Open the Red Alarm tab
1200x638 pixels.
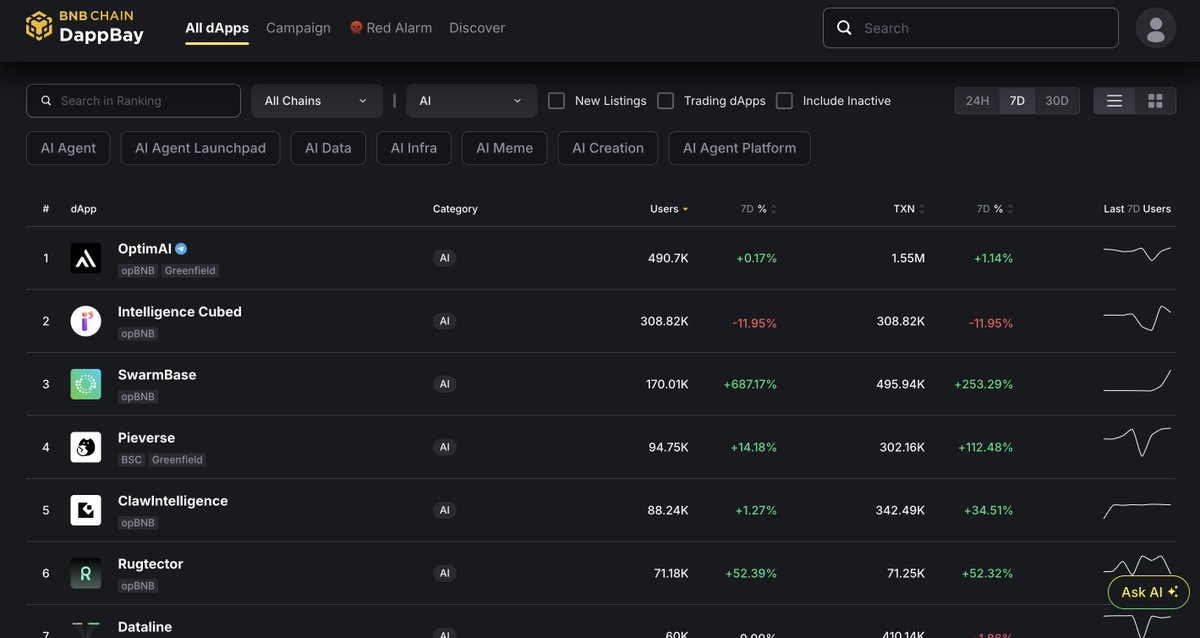point(390,28)
